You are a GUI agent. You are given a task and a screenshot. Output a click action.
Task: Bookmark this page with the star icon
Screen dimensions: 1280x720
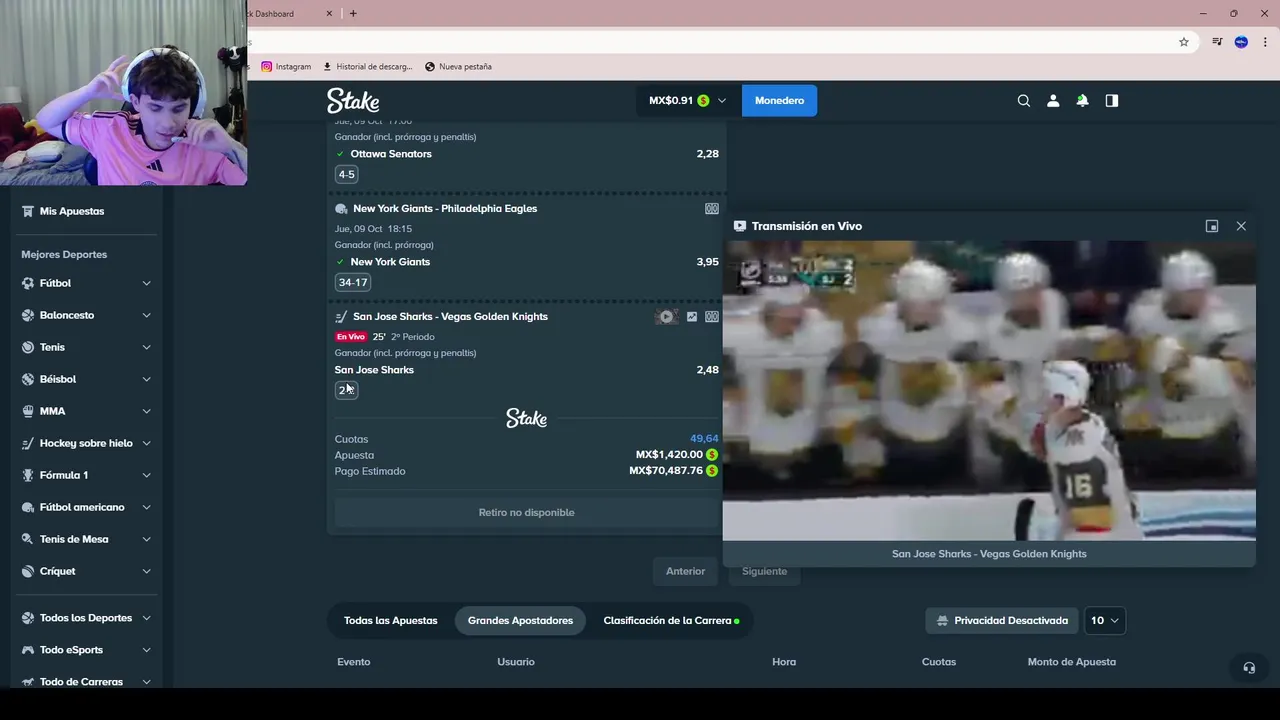pyautogui.click(x=1184, y=42)
